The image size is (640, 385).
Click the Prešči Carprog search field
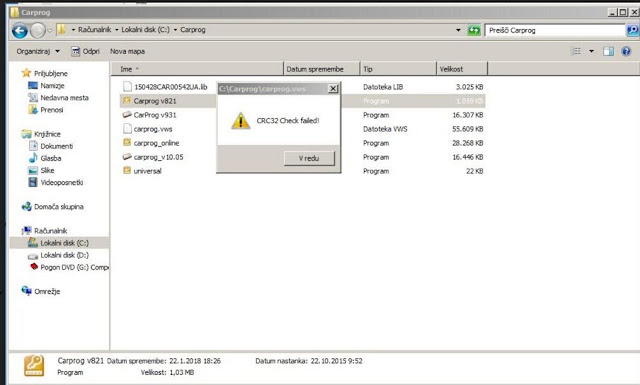tap(555, 30)
